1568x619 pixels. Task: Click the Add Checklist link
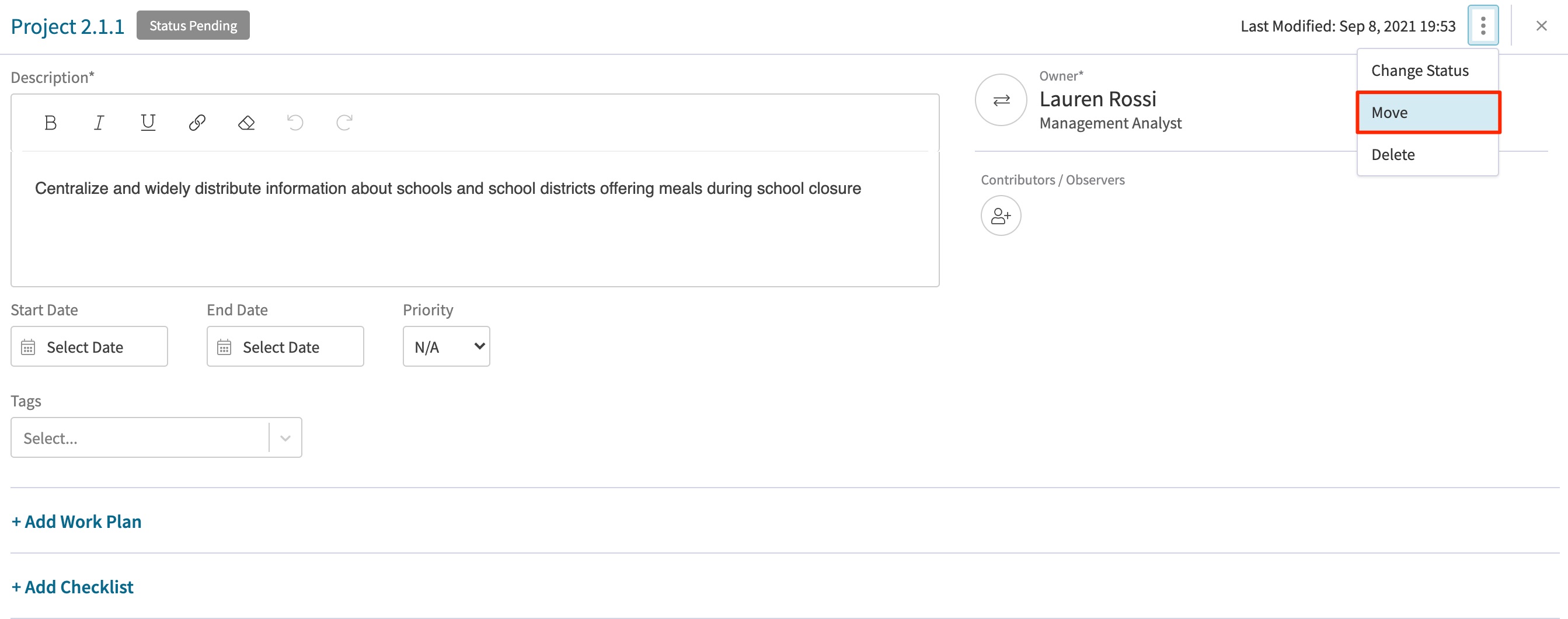pyautogui.click(x=72, y=587)
